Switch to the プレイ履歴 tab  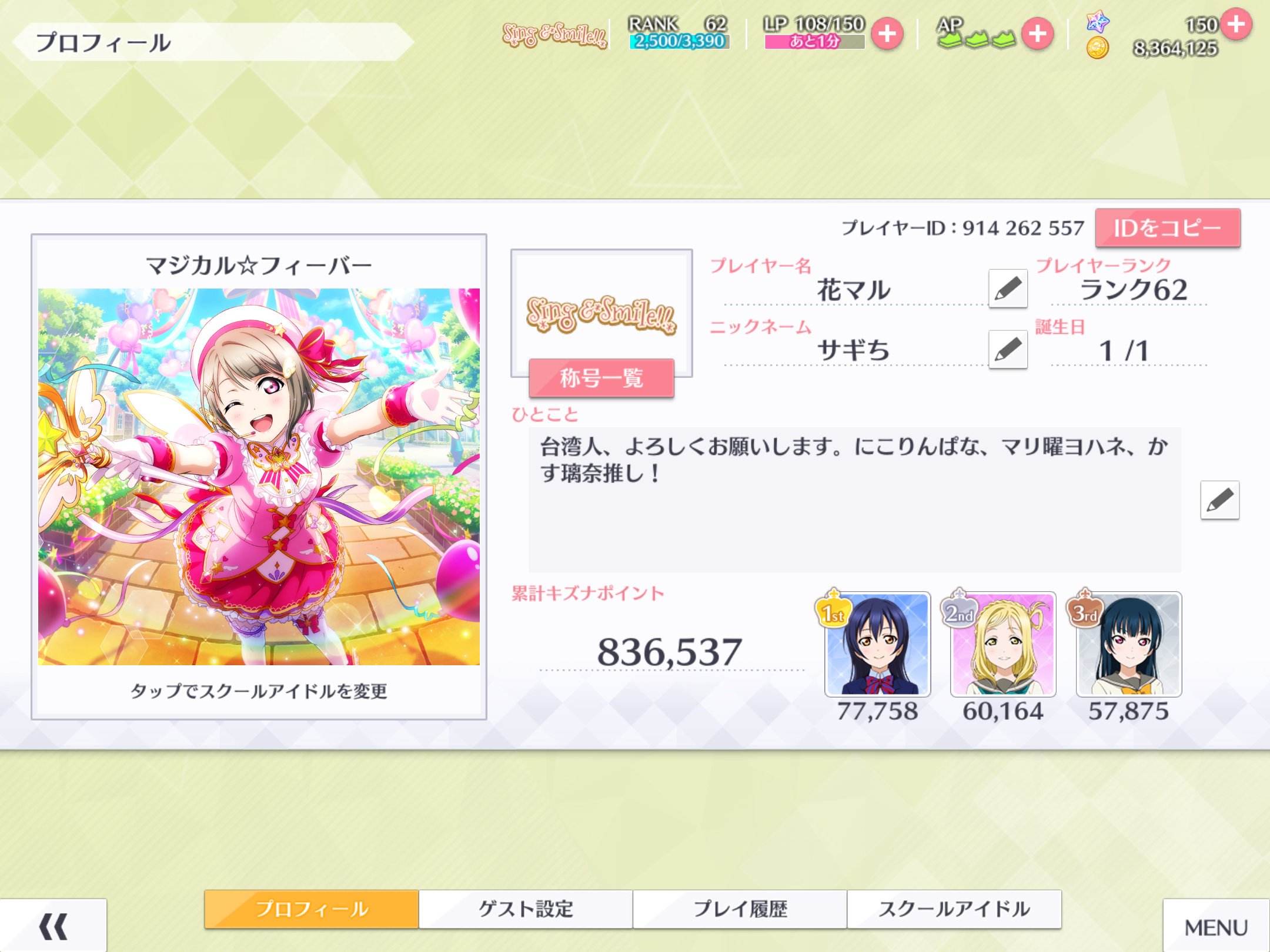(740, 909)
